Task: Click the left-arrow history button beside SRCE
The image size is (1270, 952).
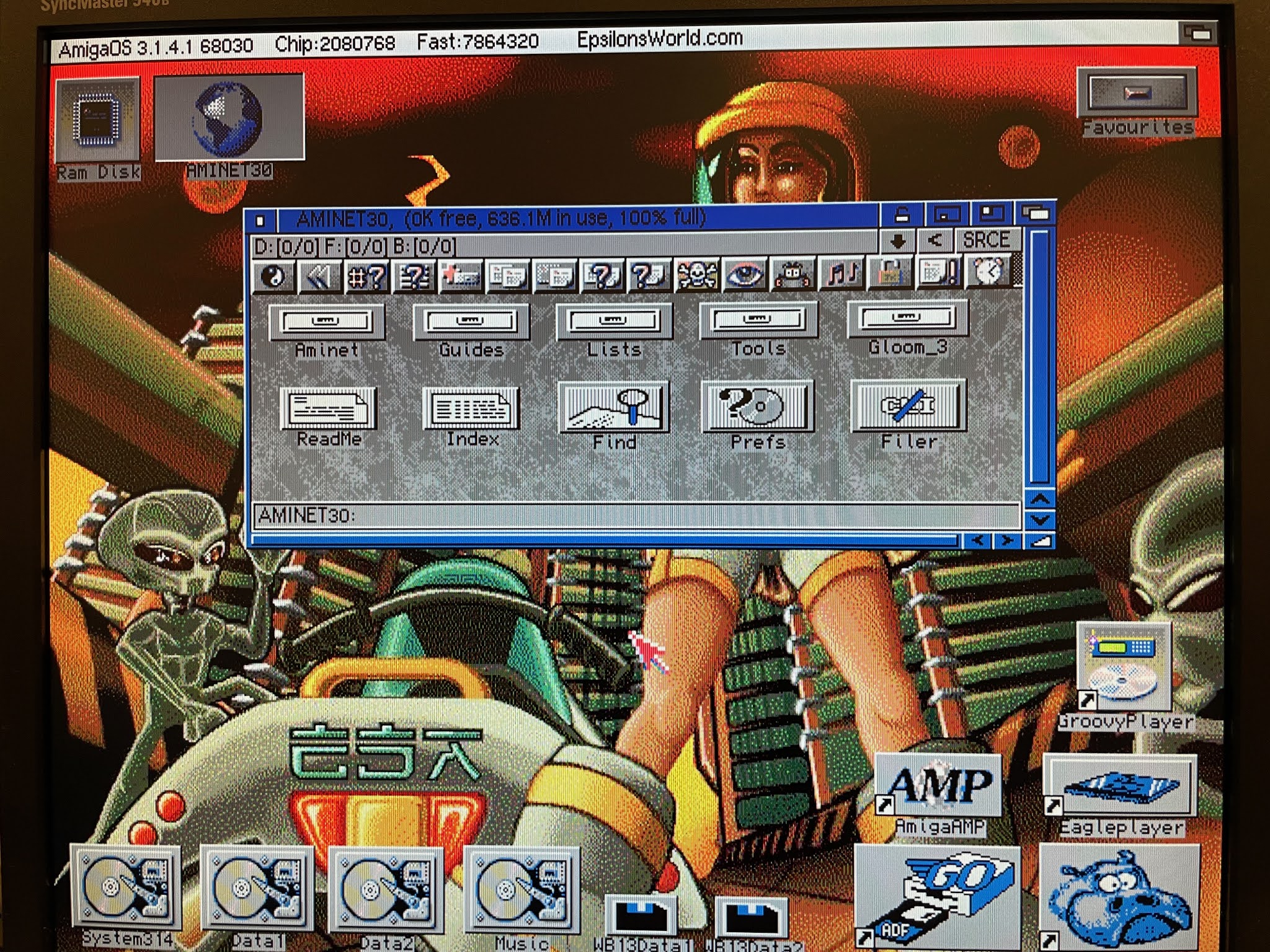Action: tap(935, 240)
